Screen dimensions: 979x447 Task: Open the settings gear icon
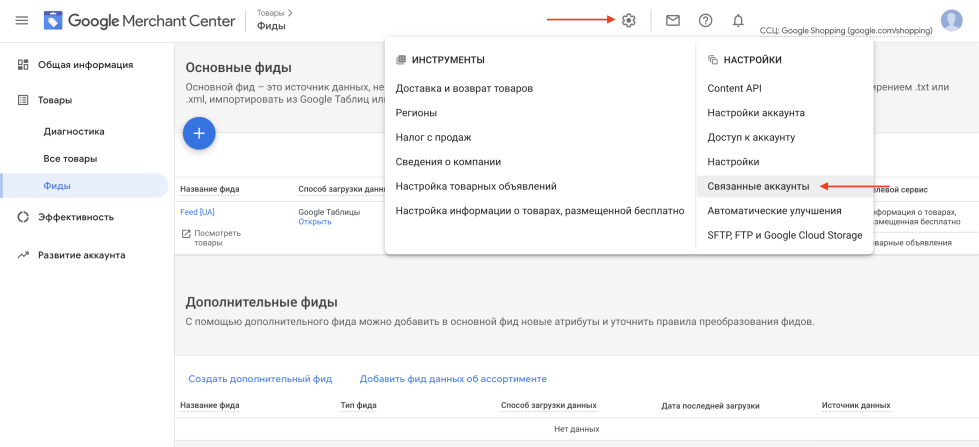(x=628, y=21)
